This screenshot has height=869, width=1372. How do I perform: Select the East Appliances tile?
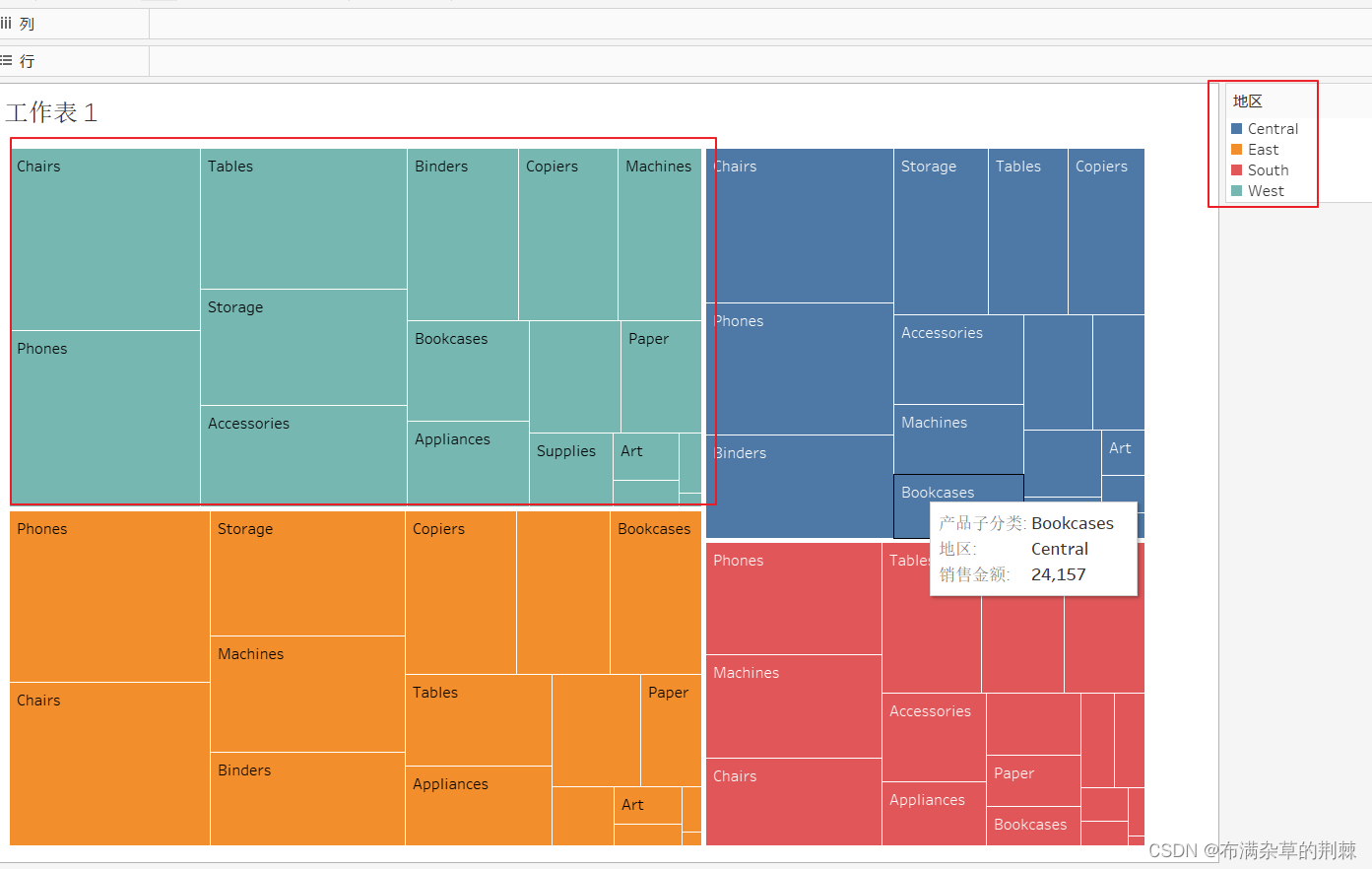[x=479, y=806]
